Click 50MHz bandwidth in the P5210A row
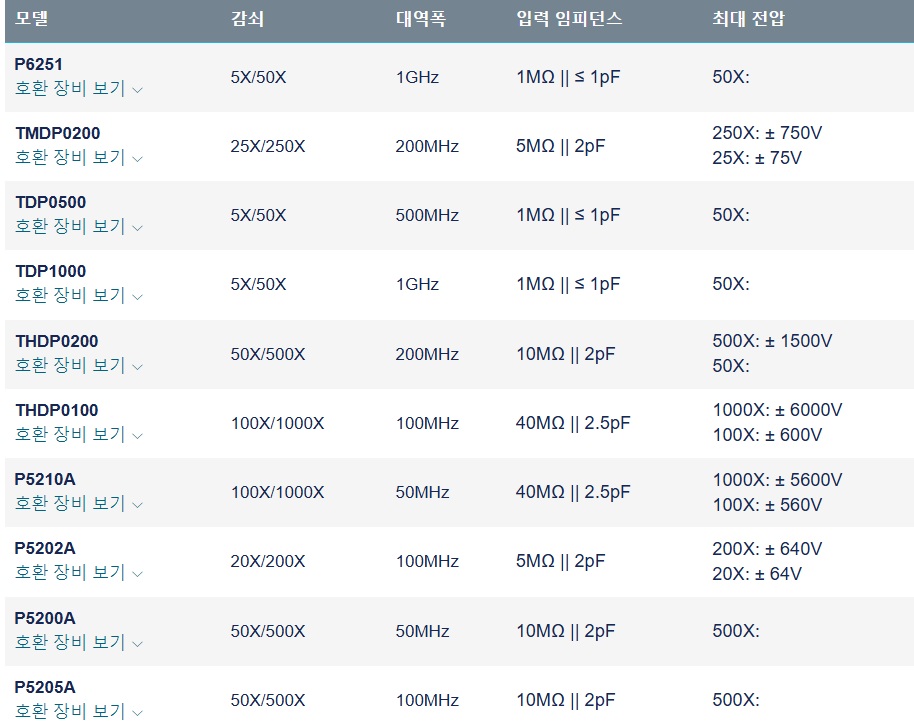 423,493
